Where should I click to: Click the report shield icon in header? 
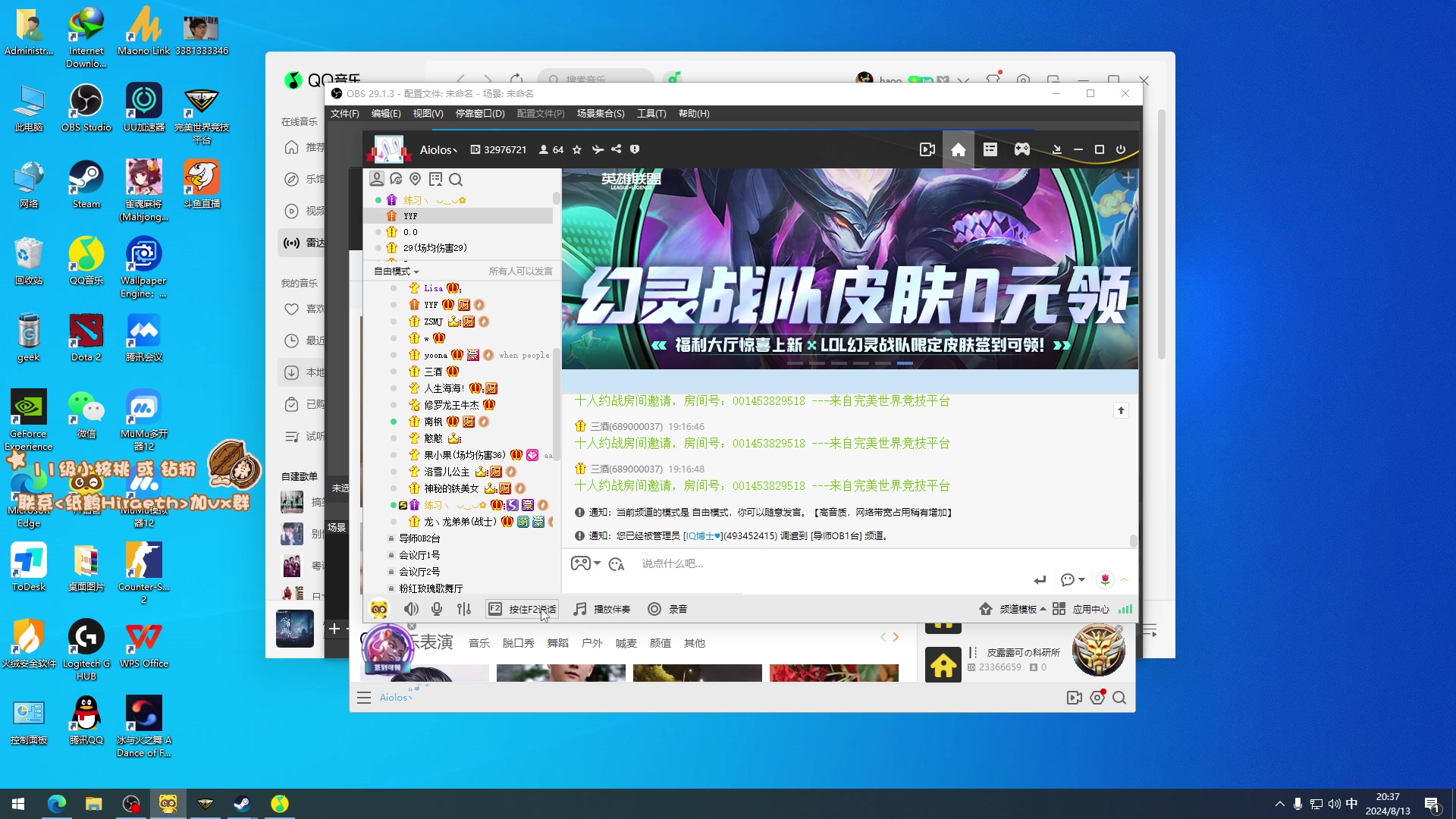635,150
